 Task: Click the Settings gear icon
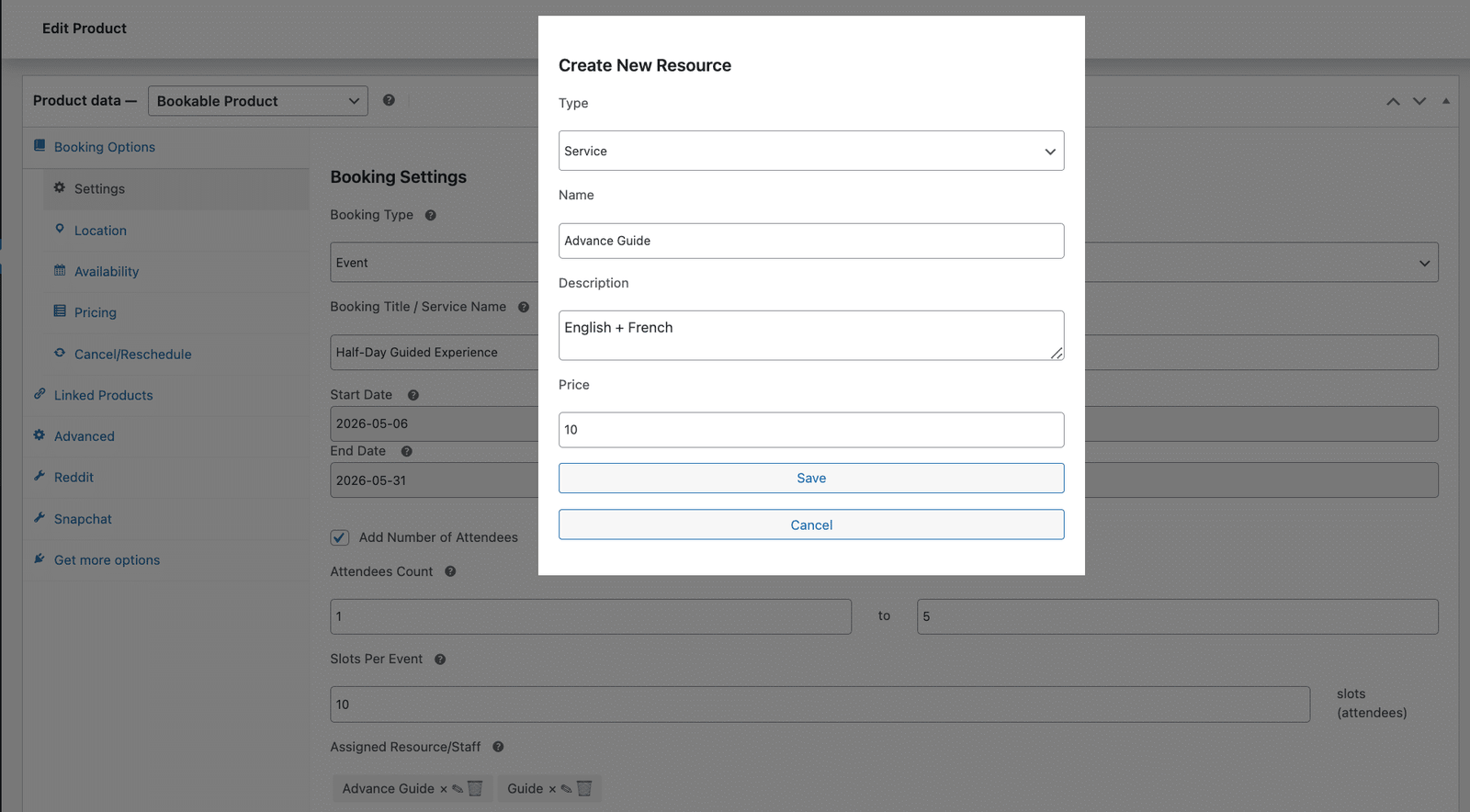click(x=60, y=187)
